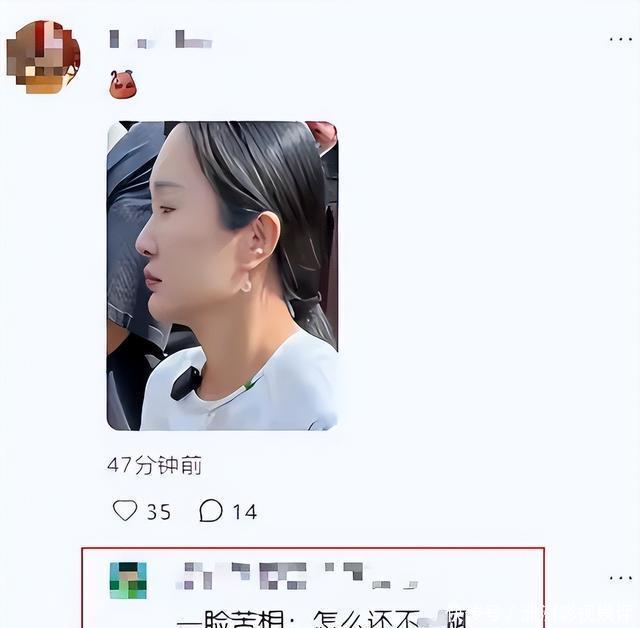640x628 pixels.
Task: Click the mosaic-censored word in the comment
Action: (435, 619)
